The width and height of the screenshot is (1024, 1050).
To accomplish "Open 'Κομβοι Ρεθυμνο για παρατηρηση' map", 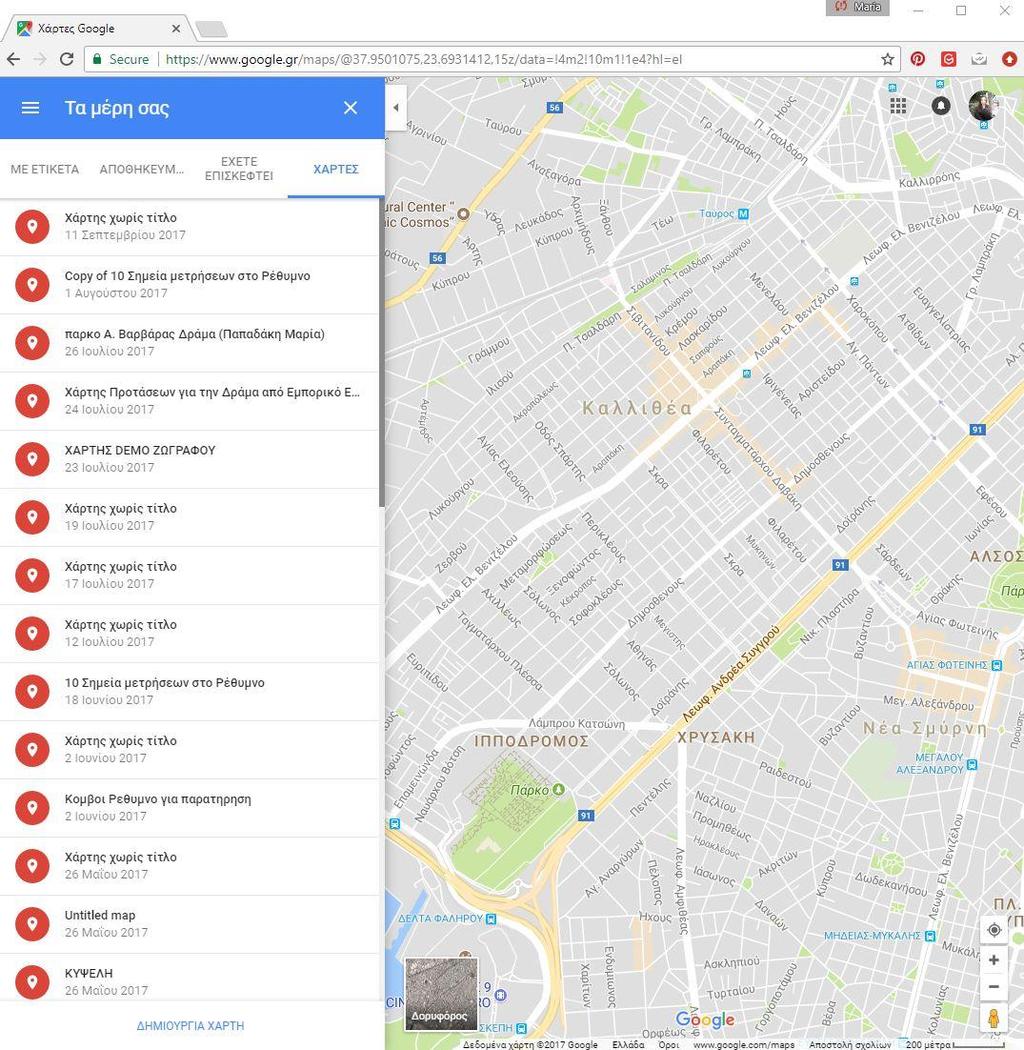I will pos(190,808).
